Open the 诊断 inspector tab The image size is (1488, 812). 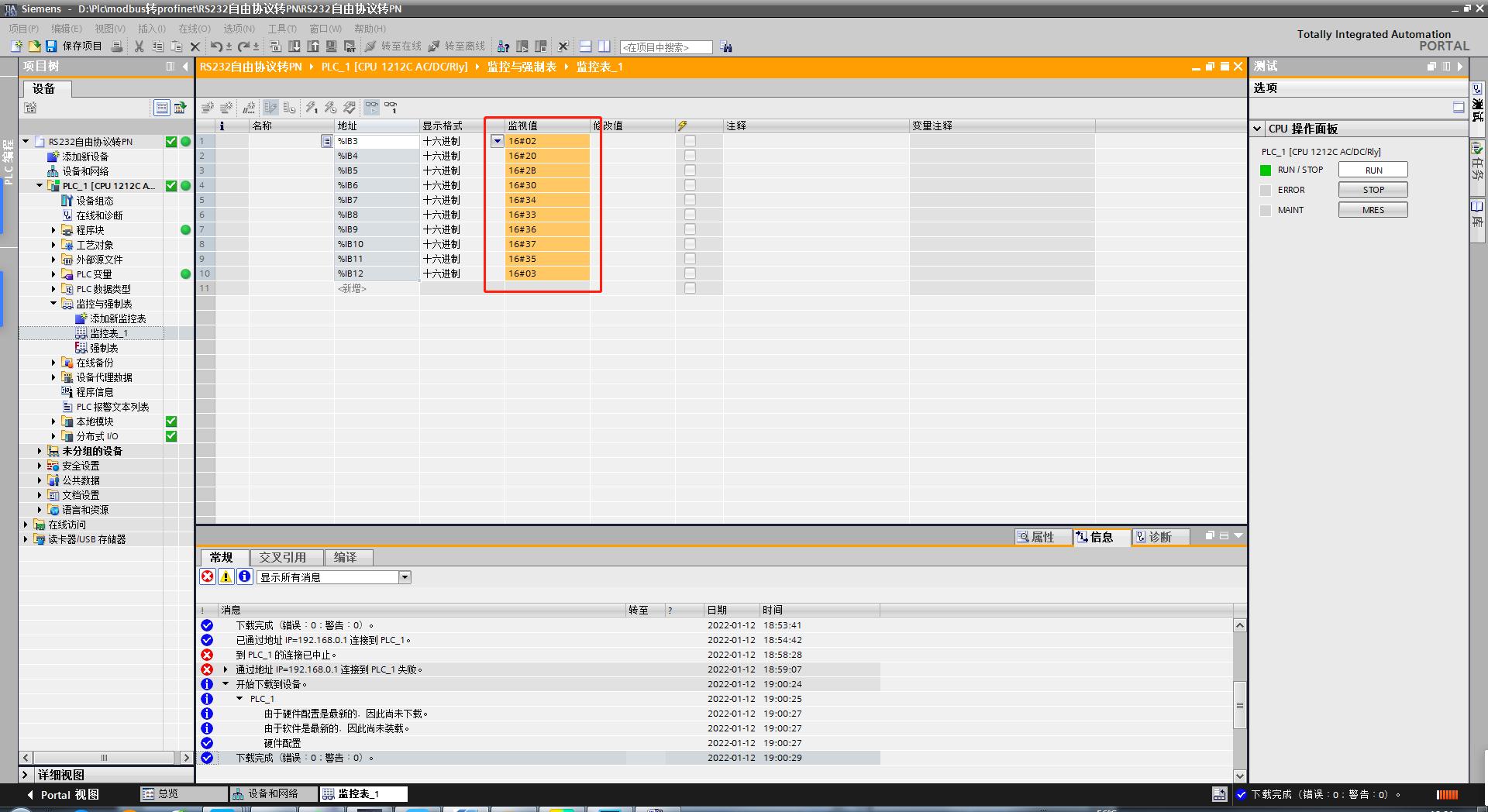[1160, 537]
